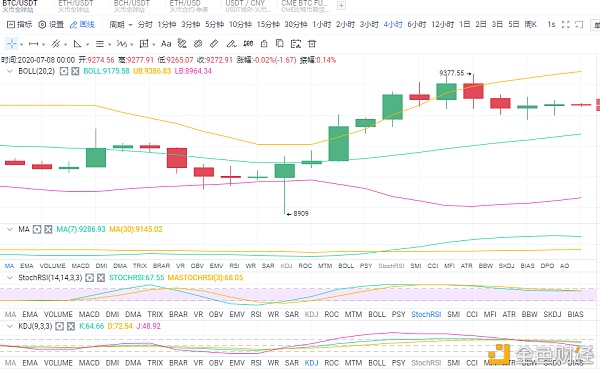Choose DPO in the MA panel's indicator row
This screenshot has height=371, width=600.
click(547, 265)
